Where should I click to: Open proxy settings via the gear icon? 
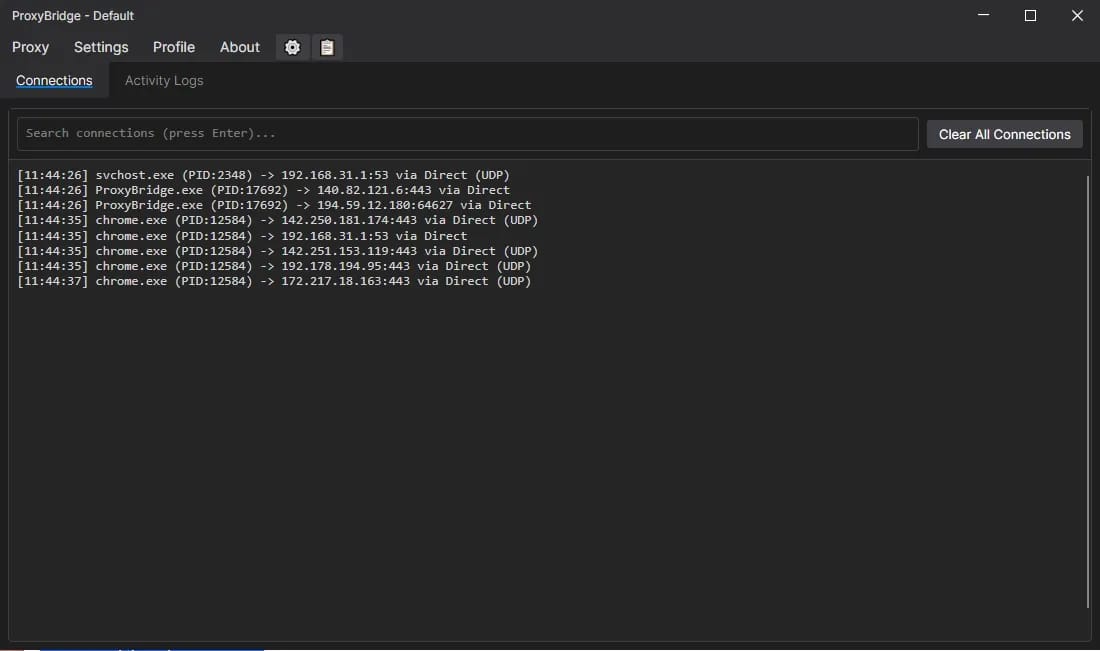click(x=293, y=47)
